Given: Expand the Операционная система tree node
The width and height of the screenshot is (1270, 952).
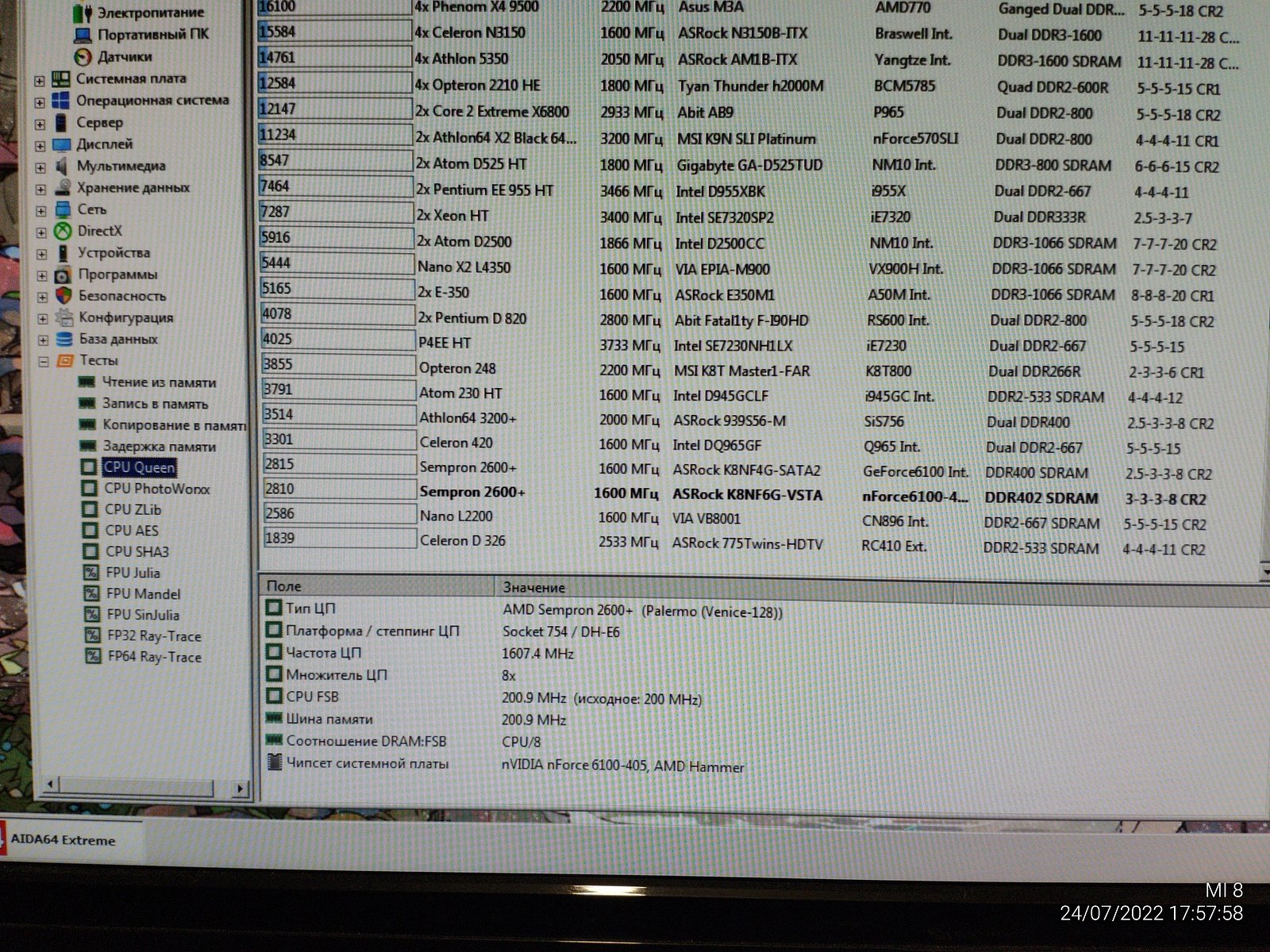Looking at the screenshot, I should point(40,102).
